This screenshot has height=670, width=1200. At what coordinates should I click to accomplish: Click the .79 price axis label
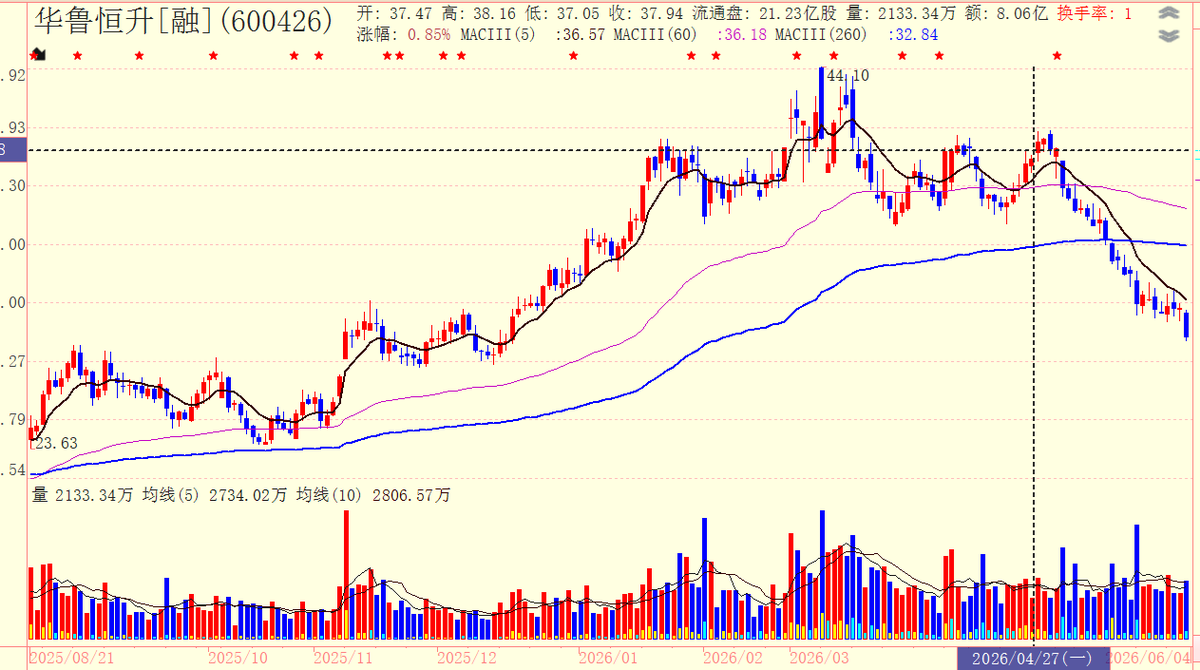click(14, 419)
